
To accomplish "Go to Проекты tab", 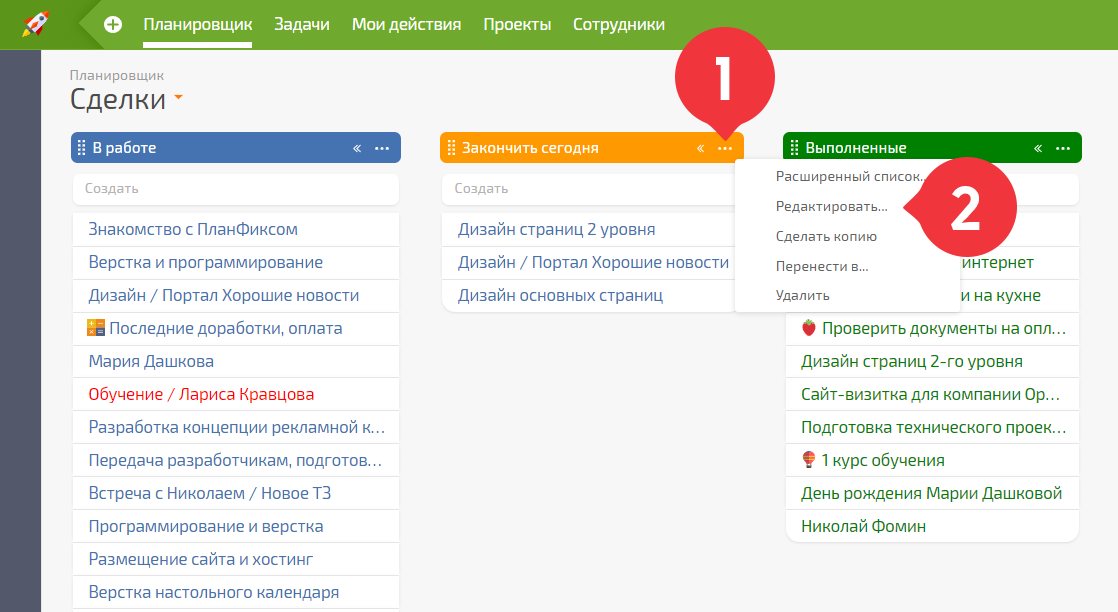I will coord(517,24).
